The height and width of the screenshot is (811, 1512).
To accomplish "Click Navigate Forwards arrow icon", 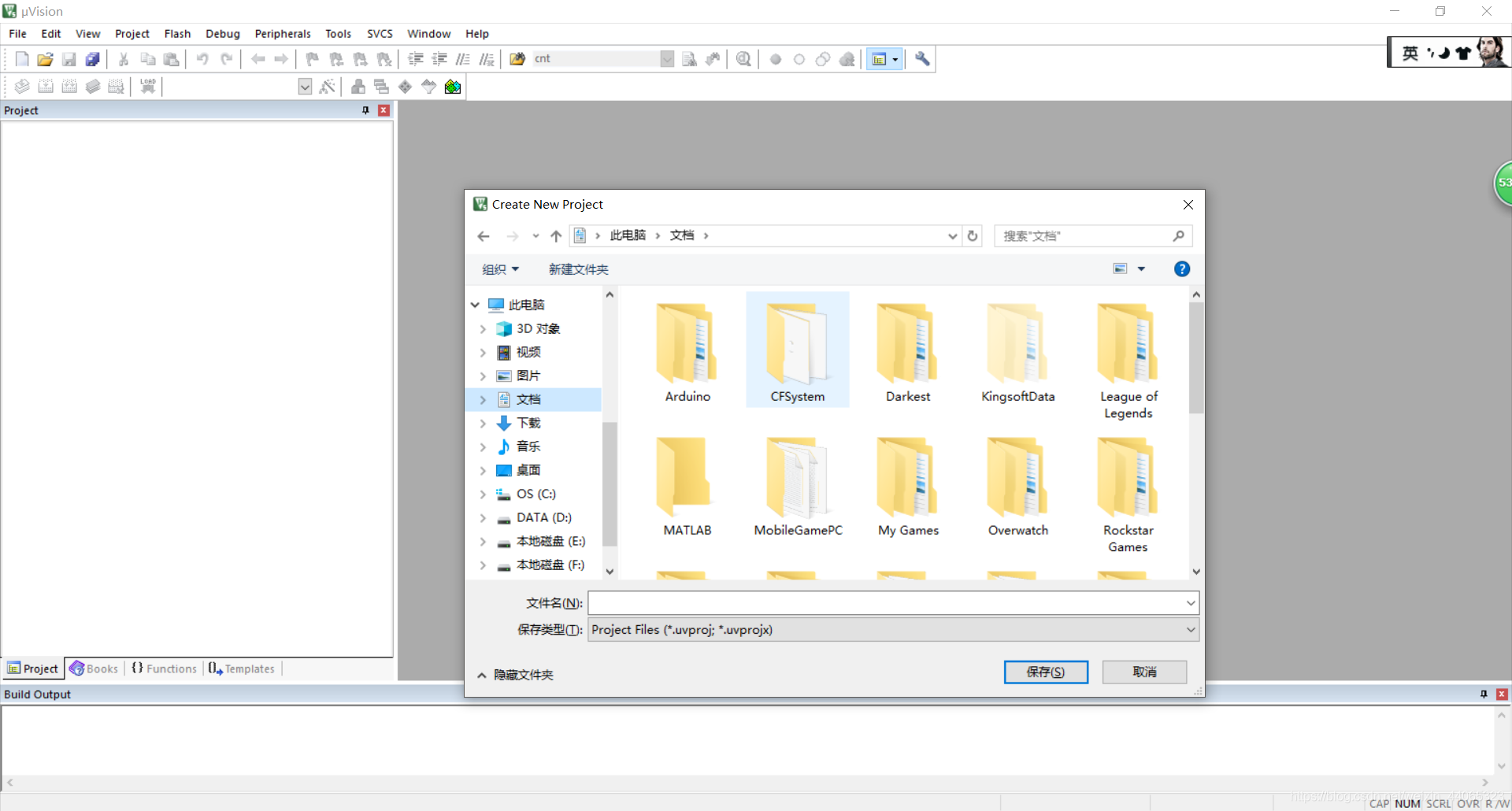I will [281, 59].
